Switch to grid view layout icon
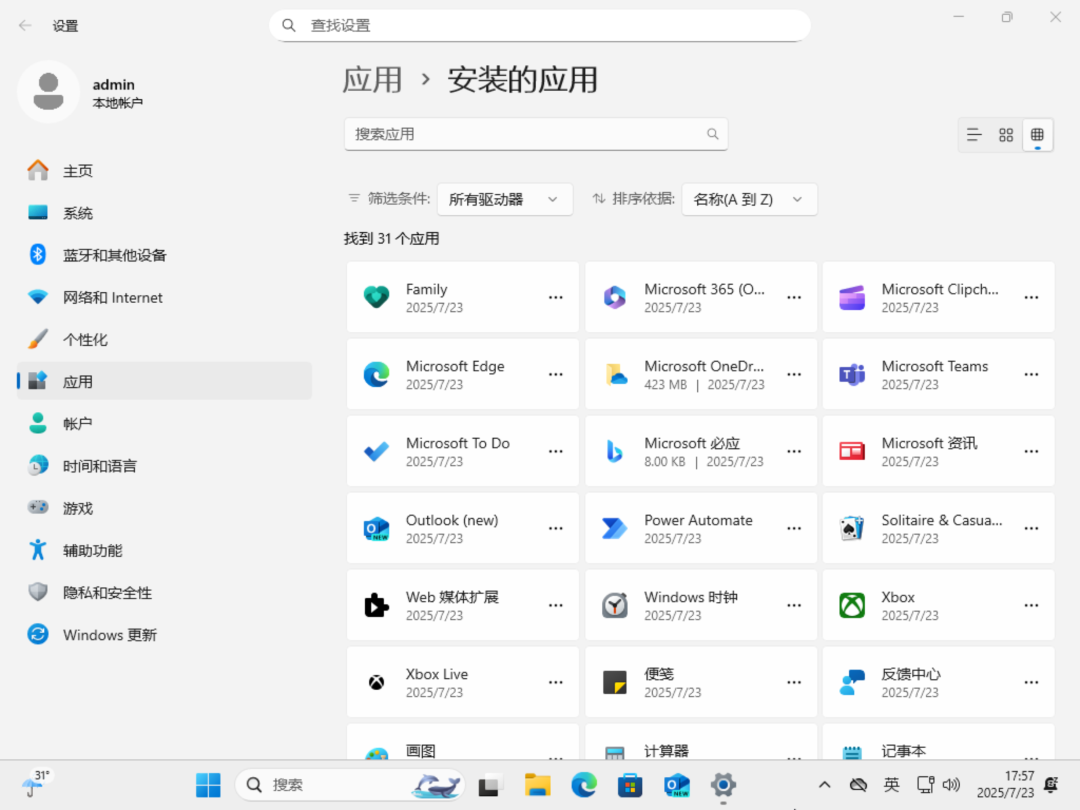 1006,135
